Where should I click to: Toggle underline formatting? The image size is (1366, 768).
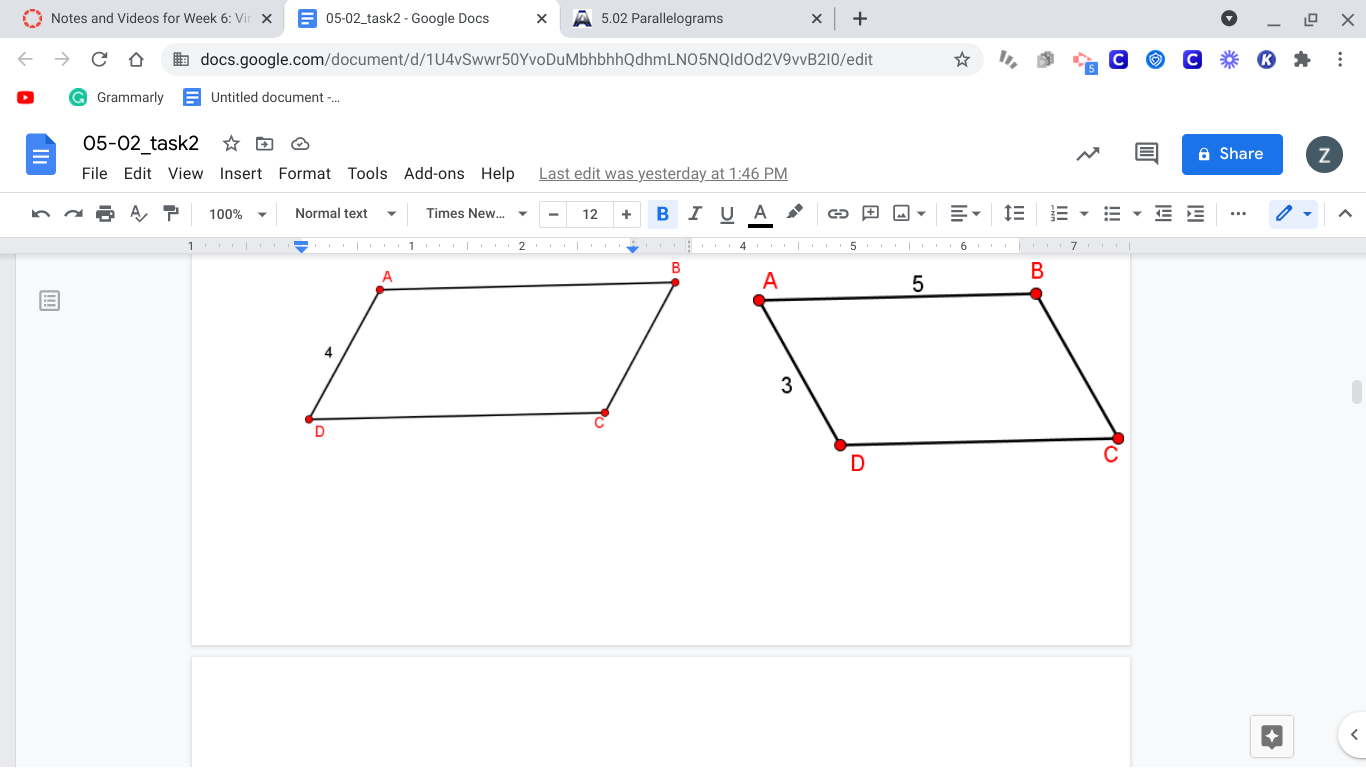[x=727, y=213]
